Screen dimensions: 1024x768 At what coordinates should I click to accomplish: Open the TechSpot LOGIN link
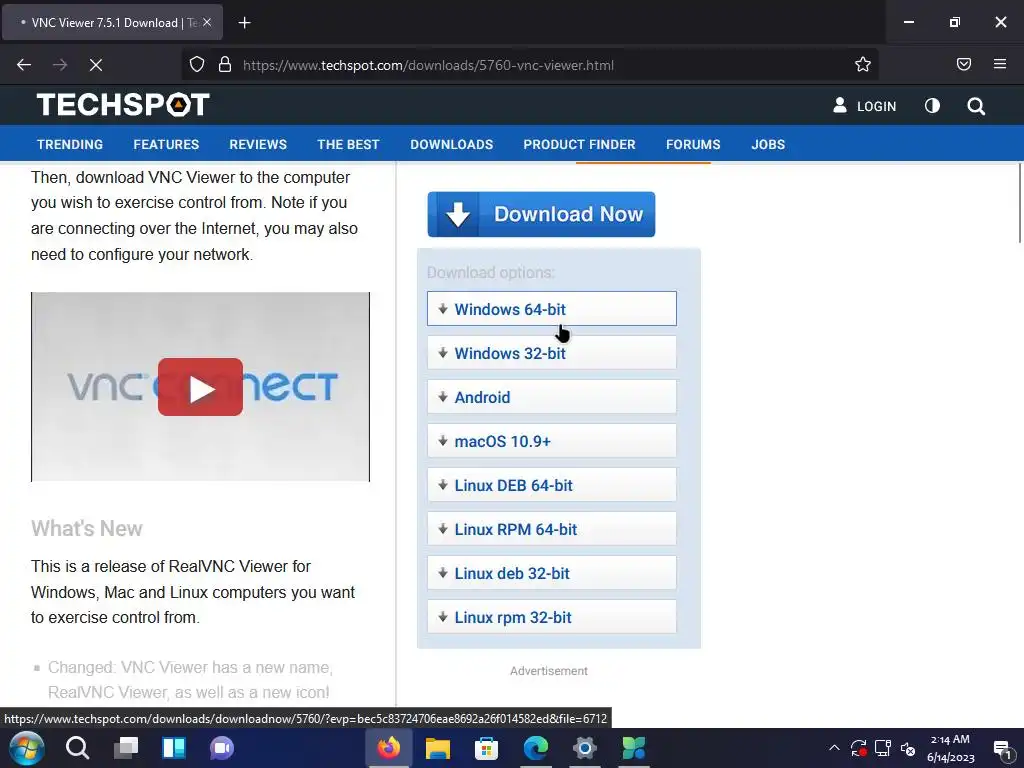865,106
